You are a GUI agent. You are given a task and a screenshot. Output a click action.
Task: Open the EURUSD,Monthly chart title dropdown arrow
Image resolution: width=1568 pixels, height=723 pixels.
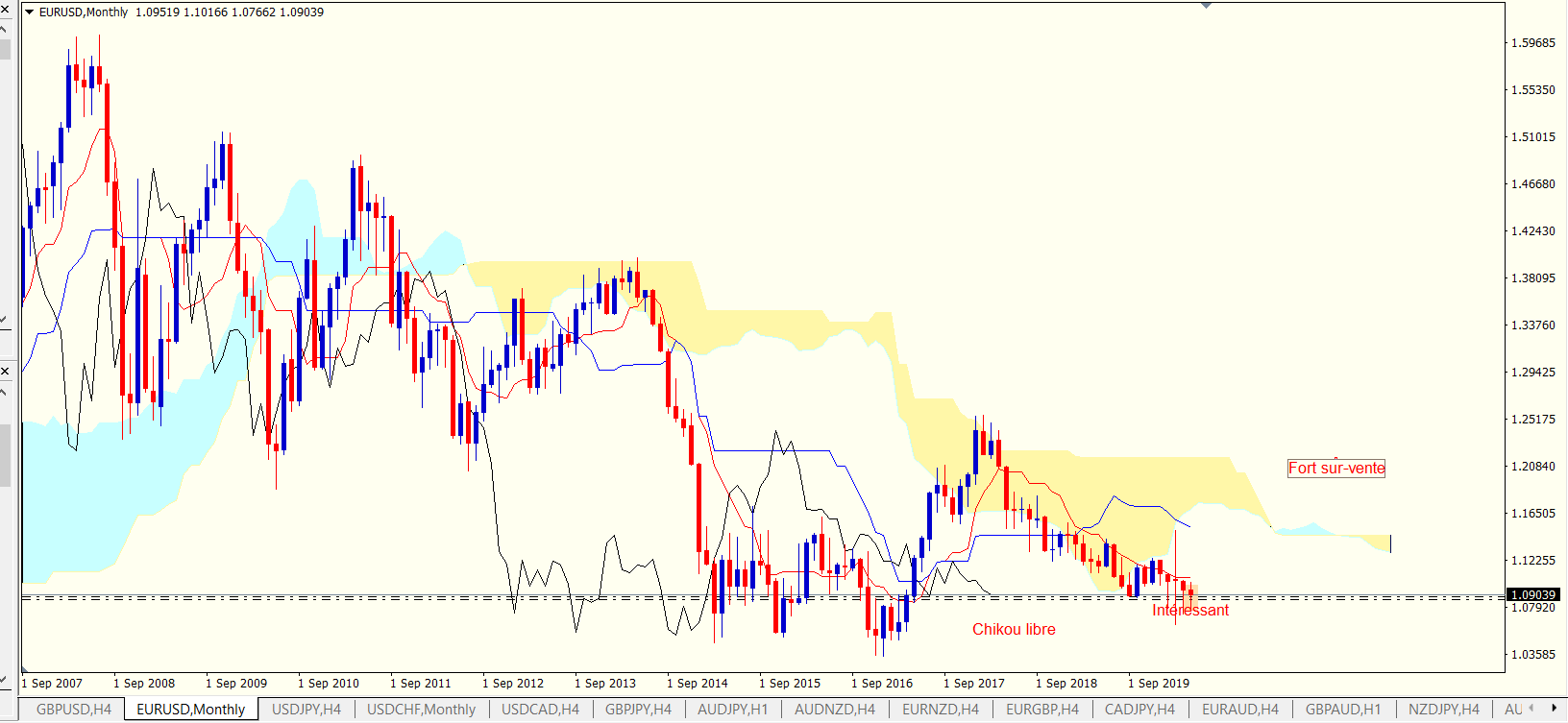coord(29,12)
